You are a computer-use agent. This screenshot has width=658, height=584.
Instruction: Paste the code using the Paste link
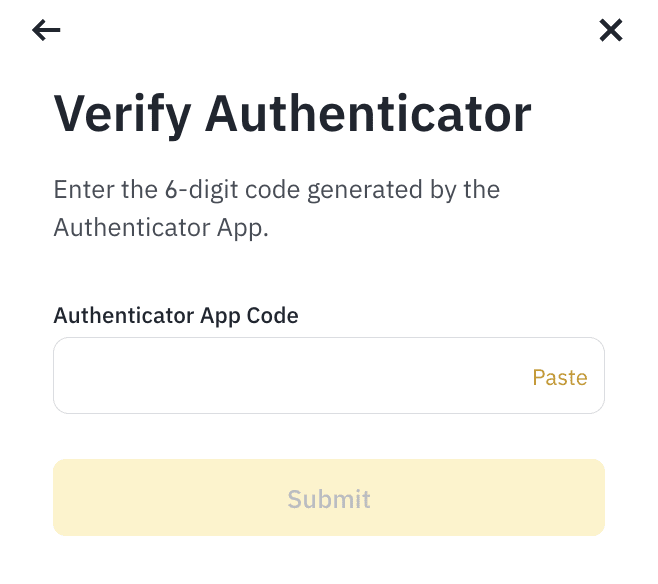point(560,377)
